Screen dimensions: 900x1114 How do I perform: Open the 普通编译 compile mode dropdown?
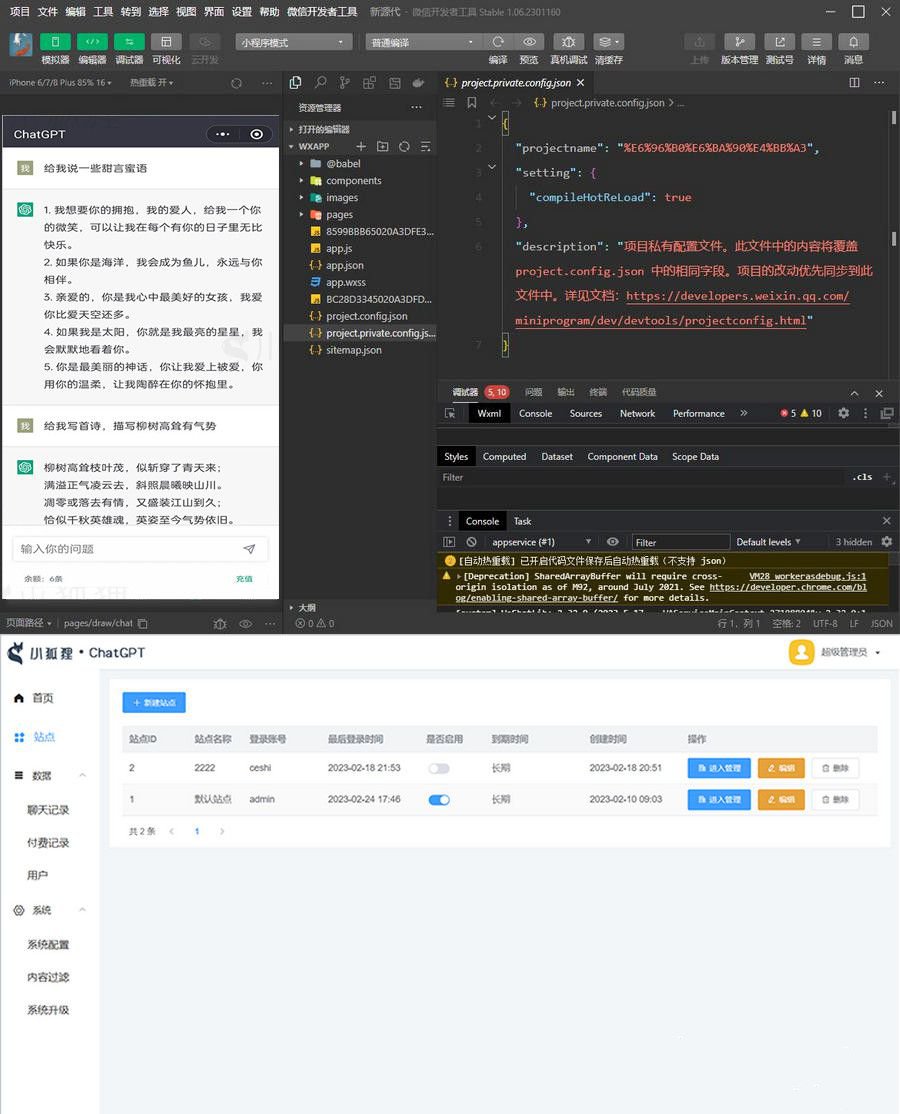point(420,41)
